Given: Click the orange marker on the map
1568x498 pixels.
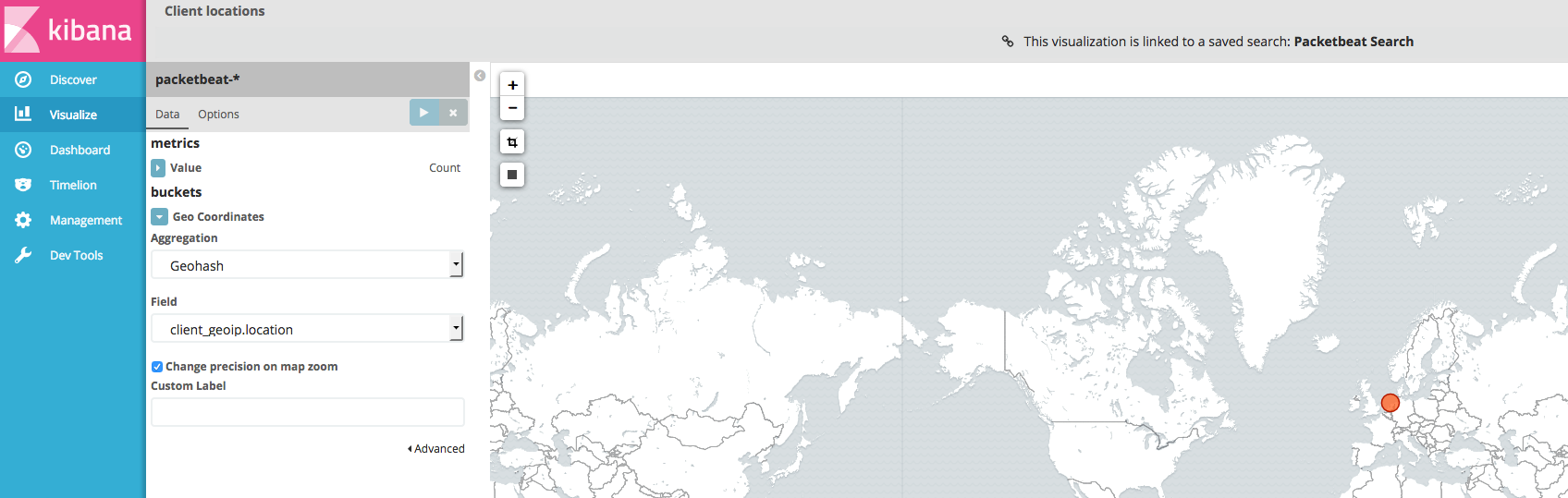Looking at the screenshot, I should coord(1390,403).
